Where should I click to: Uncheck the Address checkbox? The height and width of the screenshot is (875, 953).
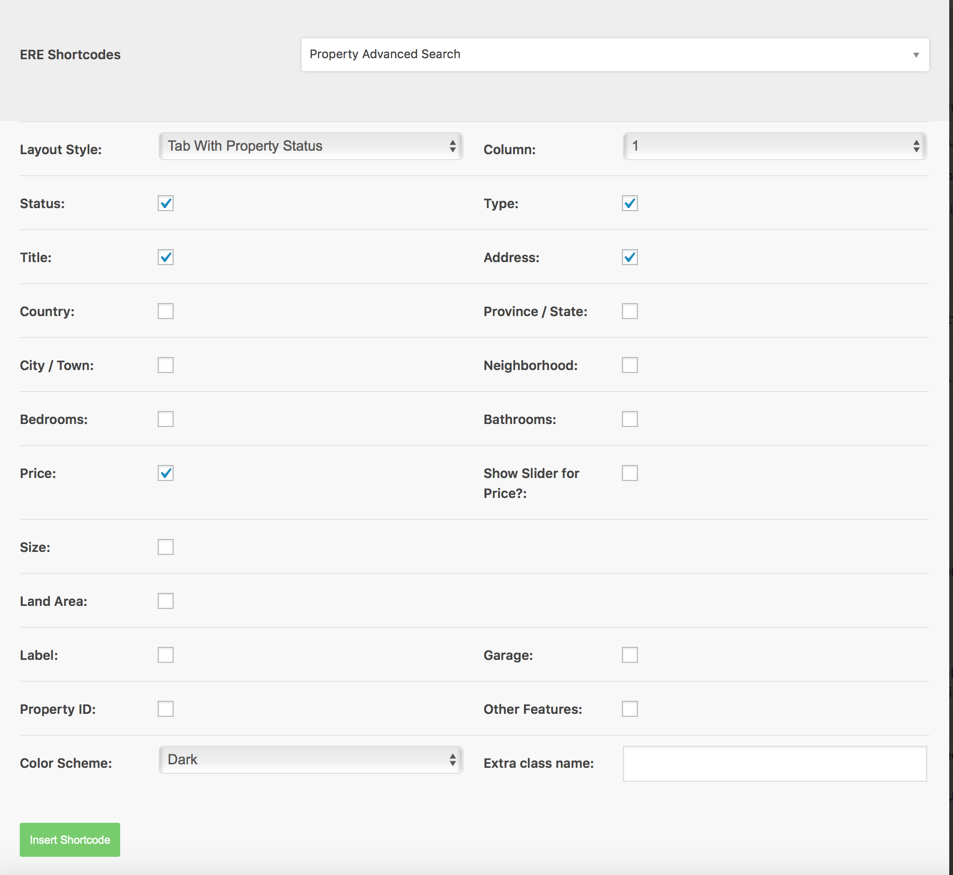(630, 258)
